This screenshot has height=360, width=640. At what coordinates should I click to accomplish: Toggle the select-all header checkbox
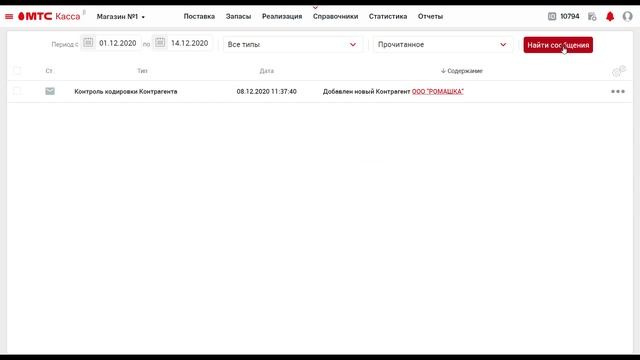(17, 71)
